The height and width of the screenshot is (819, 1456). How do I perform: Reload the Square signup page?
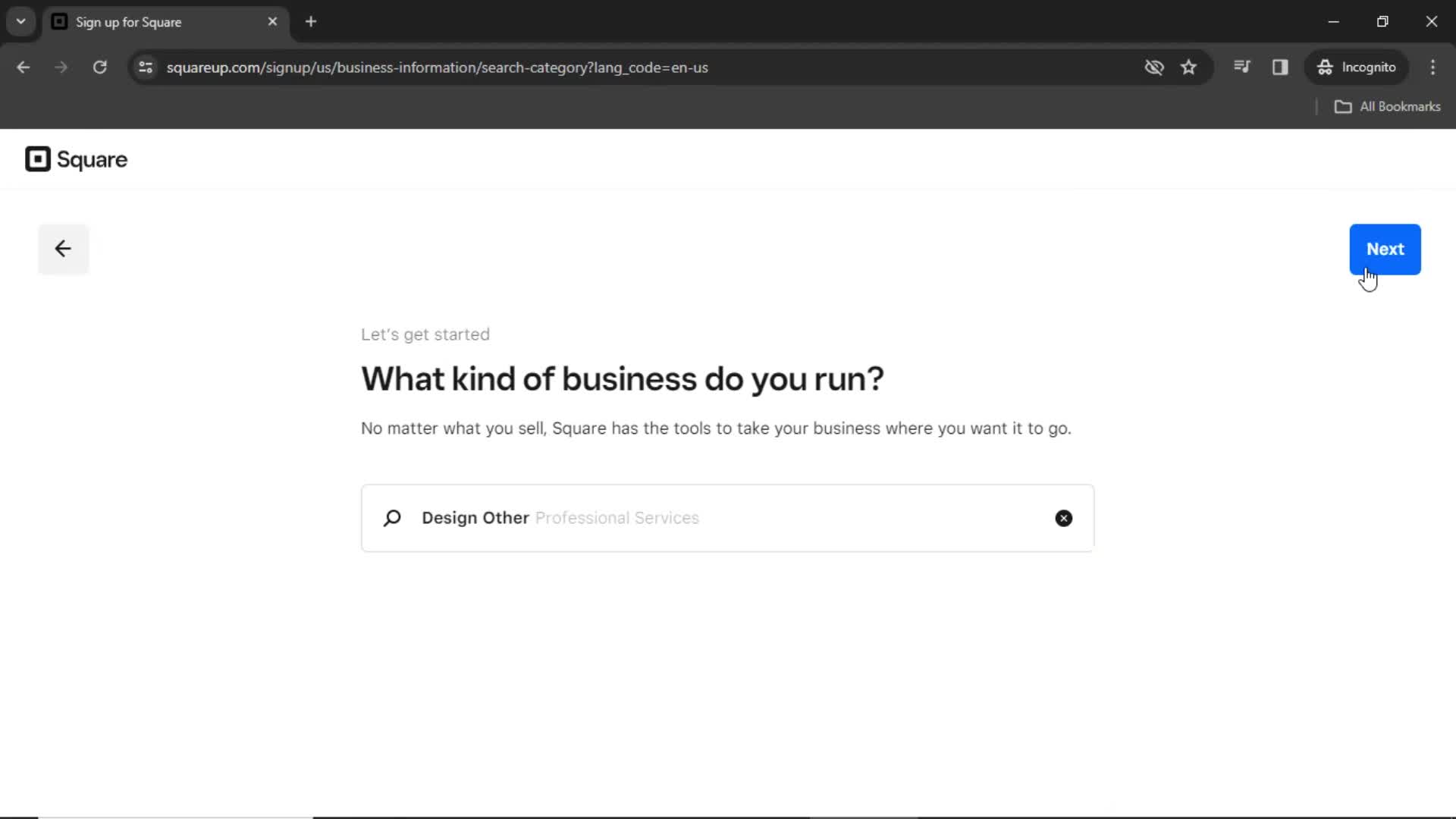point(99,67)
